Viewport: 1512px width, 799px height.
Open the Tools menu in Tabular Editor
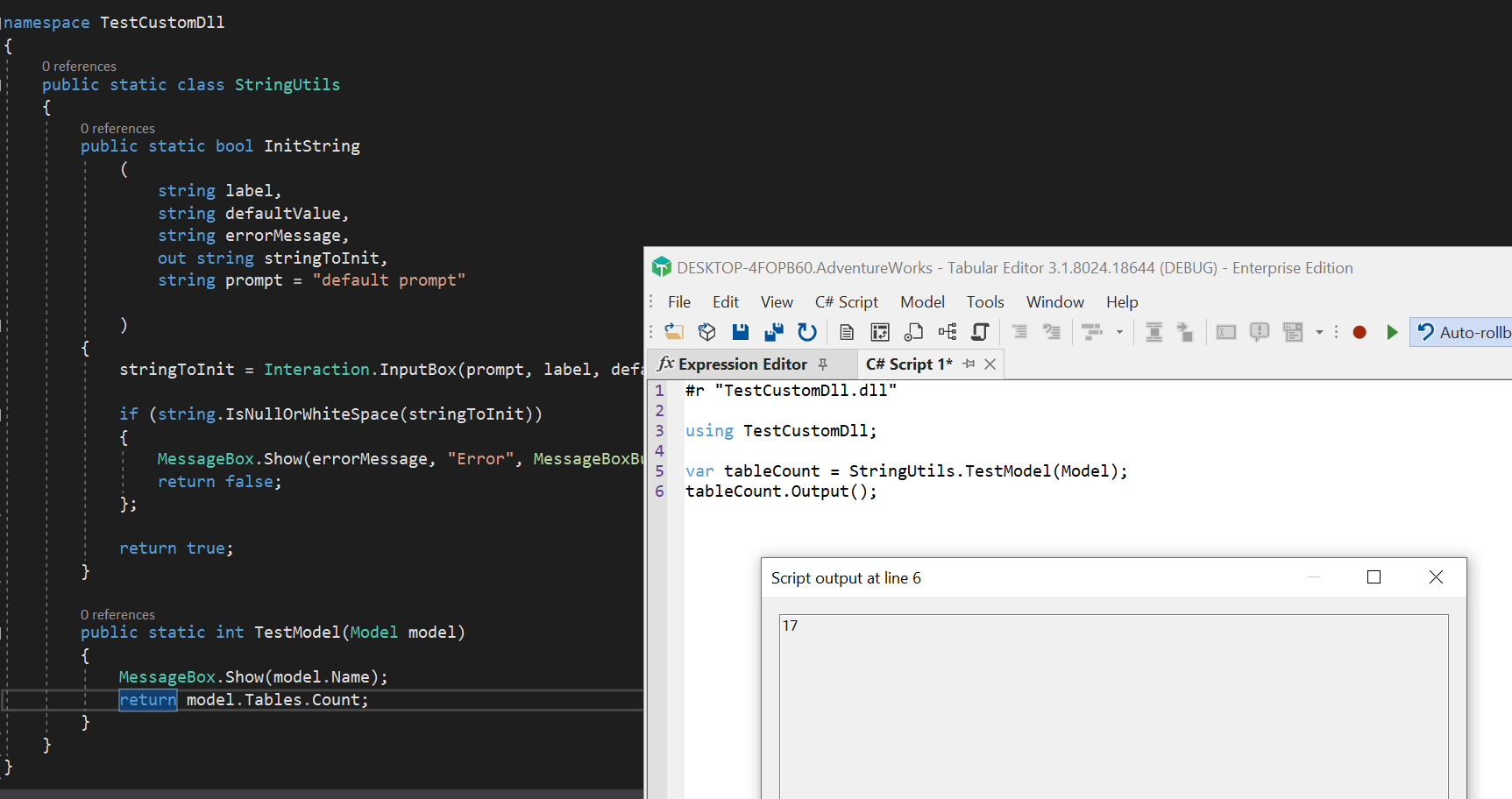(985, 301)
